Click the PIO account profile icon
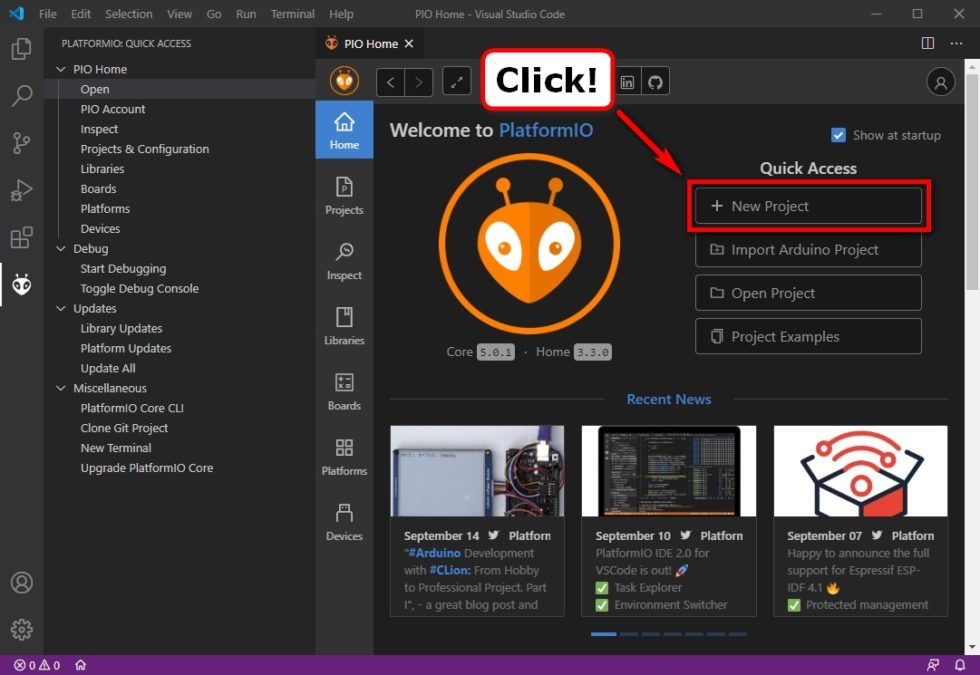This screenshot has height=675, width=980. [940, 82]
